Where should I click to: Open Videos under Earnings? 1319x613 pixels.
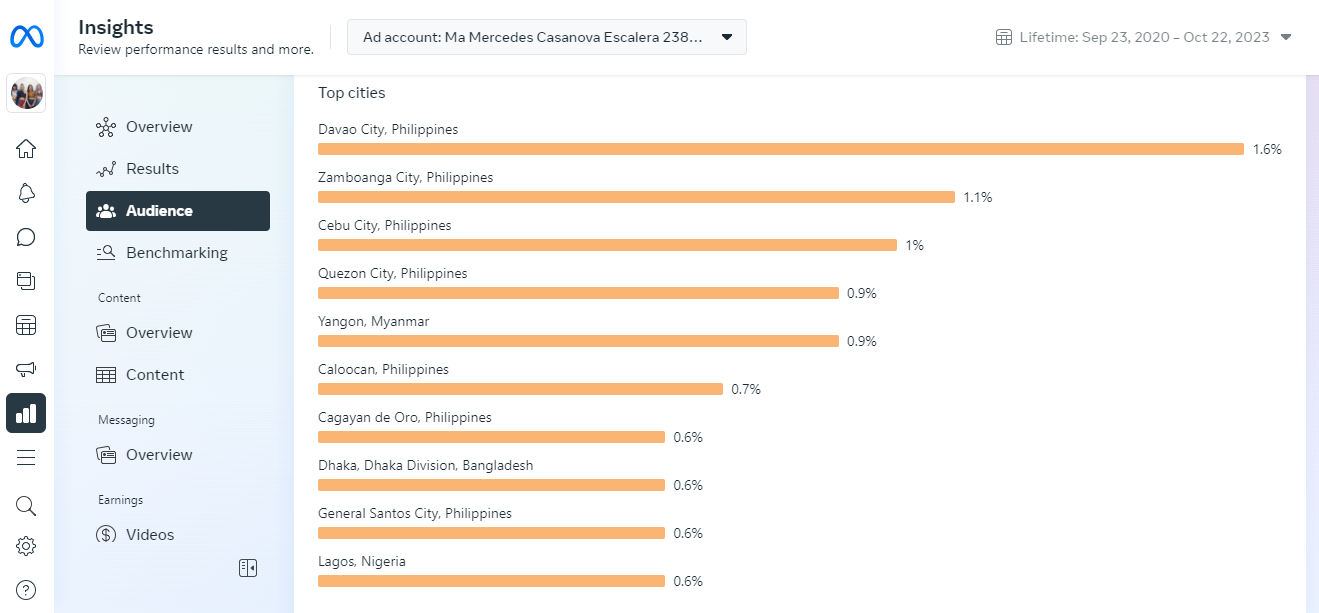[x=149, y=535]
